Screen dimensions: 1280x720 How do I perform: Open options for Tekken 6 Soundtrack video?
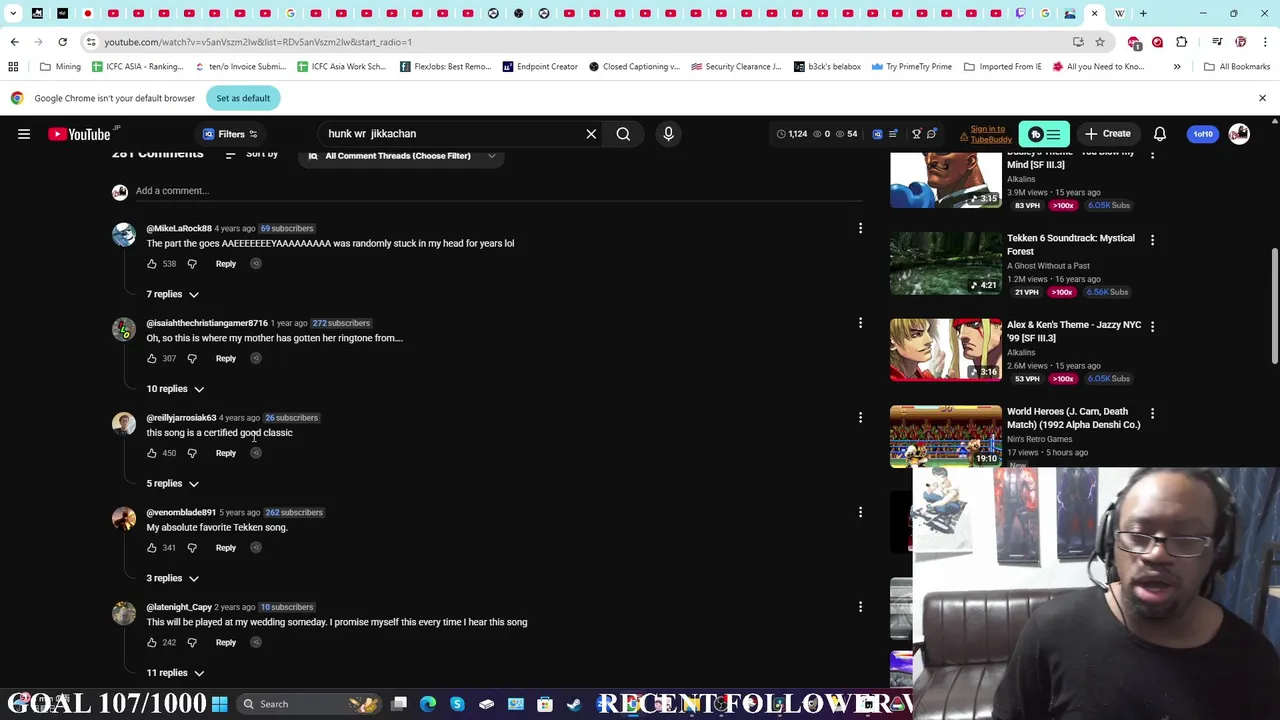pos(1152,240)
